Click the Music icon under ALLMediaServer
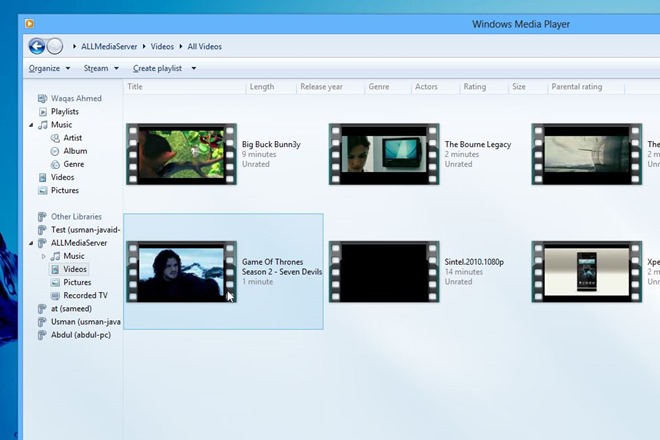 (56, 256)
